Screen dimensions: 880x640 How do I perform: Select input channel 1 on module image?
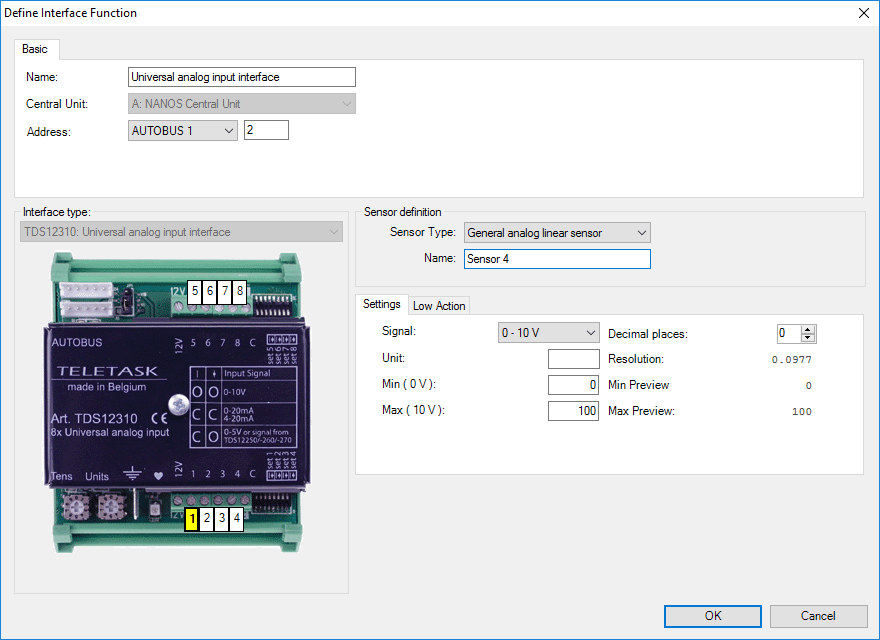point(192,518)
